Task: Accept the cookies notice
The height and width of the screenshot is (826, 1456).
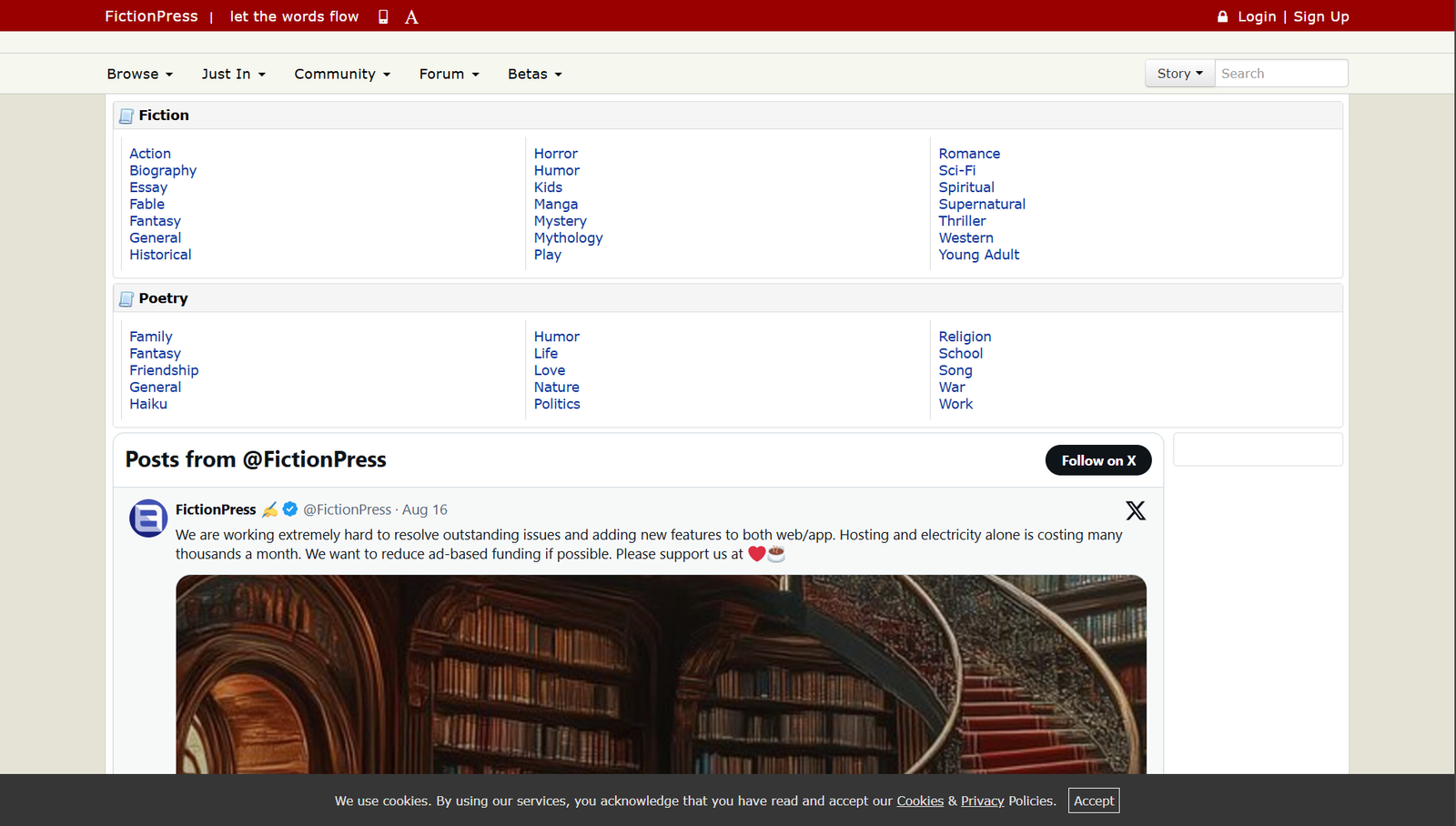Action: point(1094,801)
